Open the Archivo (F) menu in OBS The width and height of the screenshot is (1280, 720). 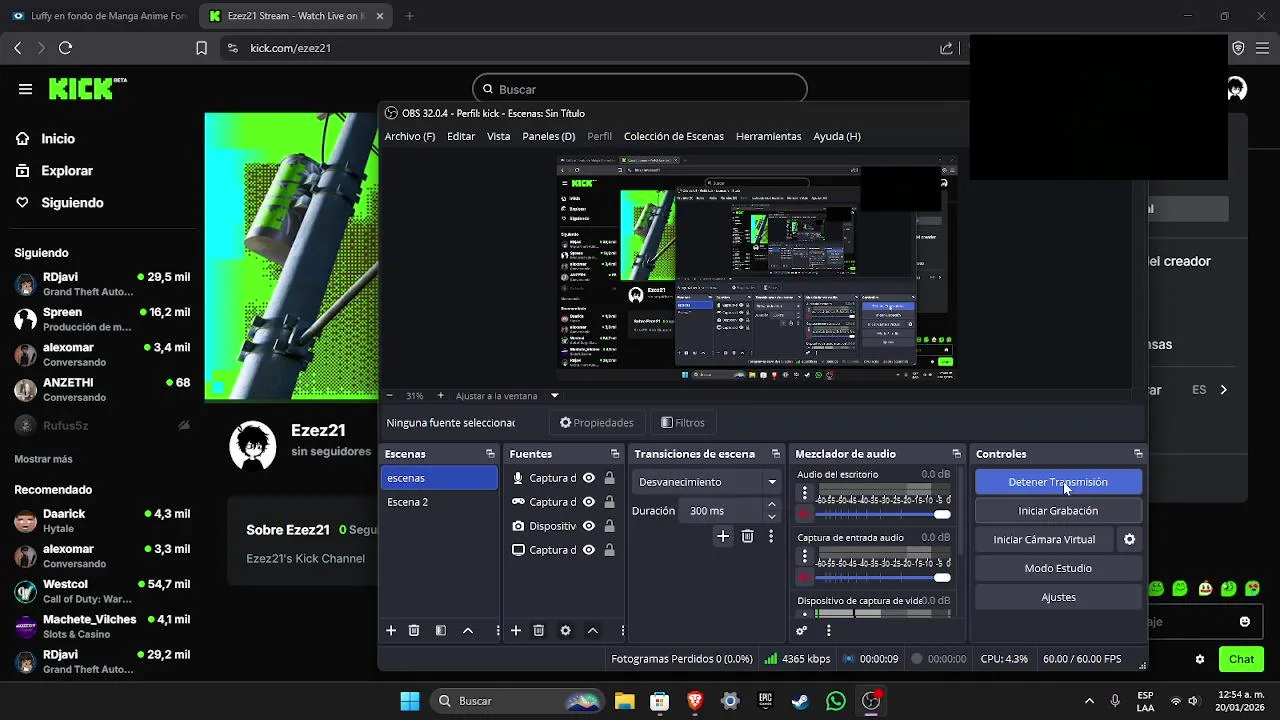click(410, 136)
